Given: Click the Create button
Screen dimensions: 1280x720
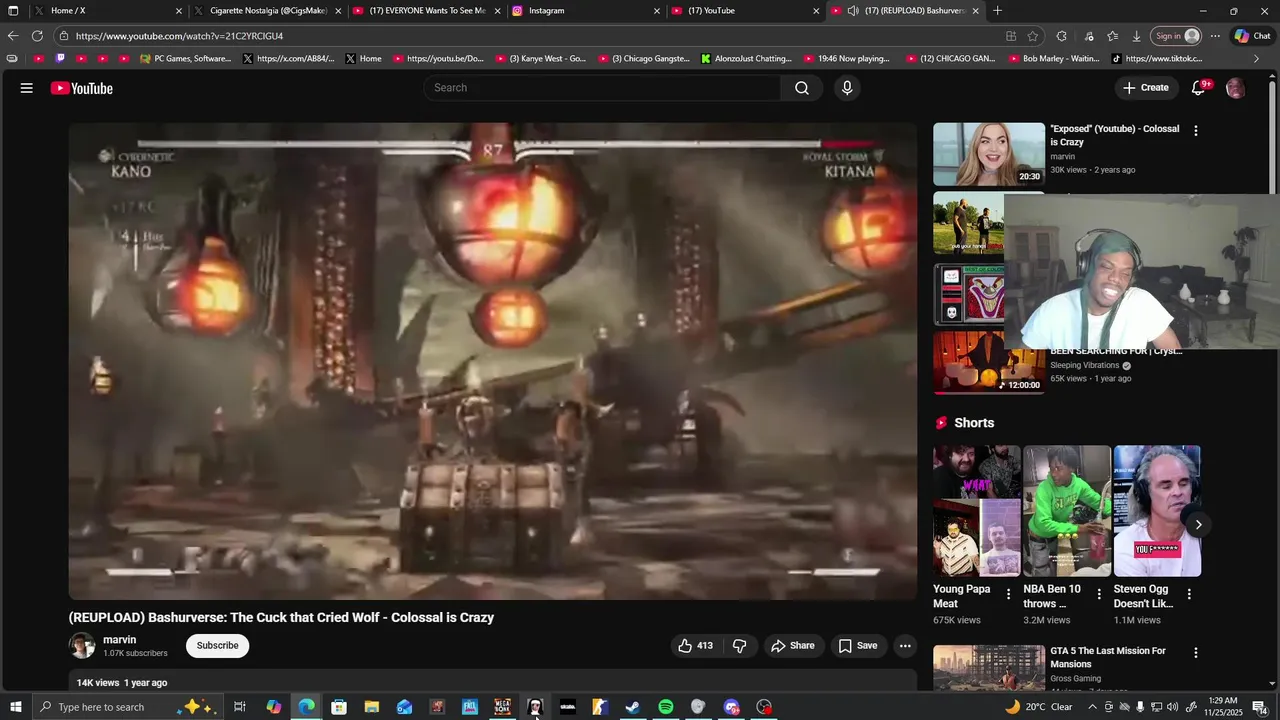Looking at the screenshot, I should pos(1145,88).
